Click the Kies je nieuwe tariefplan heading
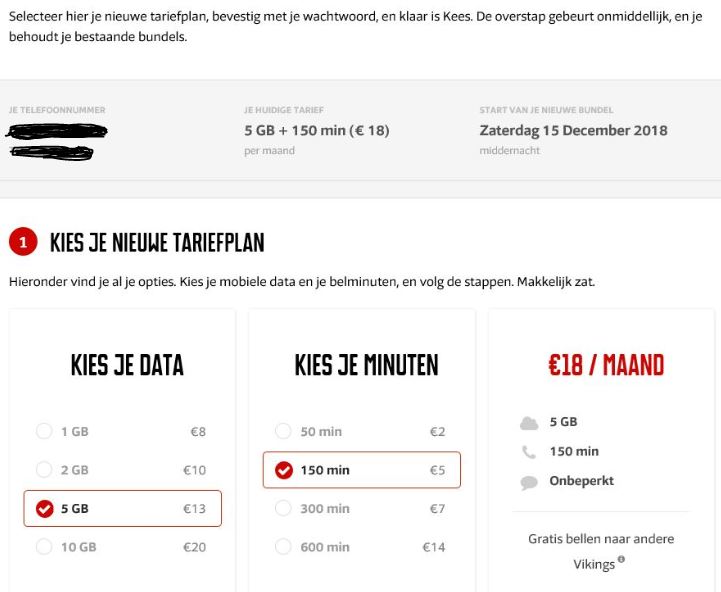 click(157, 242)
